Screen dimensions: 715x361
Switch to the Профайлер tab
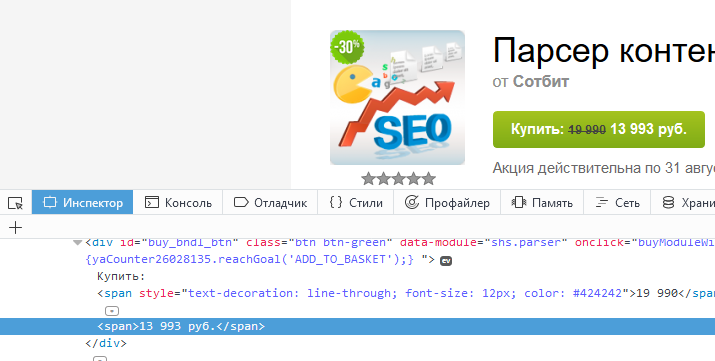pyautogui.click(x=447, y=202)
